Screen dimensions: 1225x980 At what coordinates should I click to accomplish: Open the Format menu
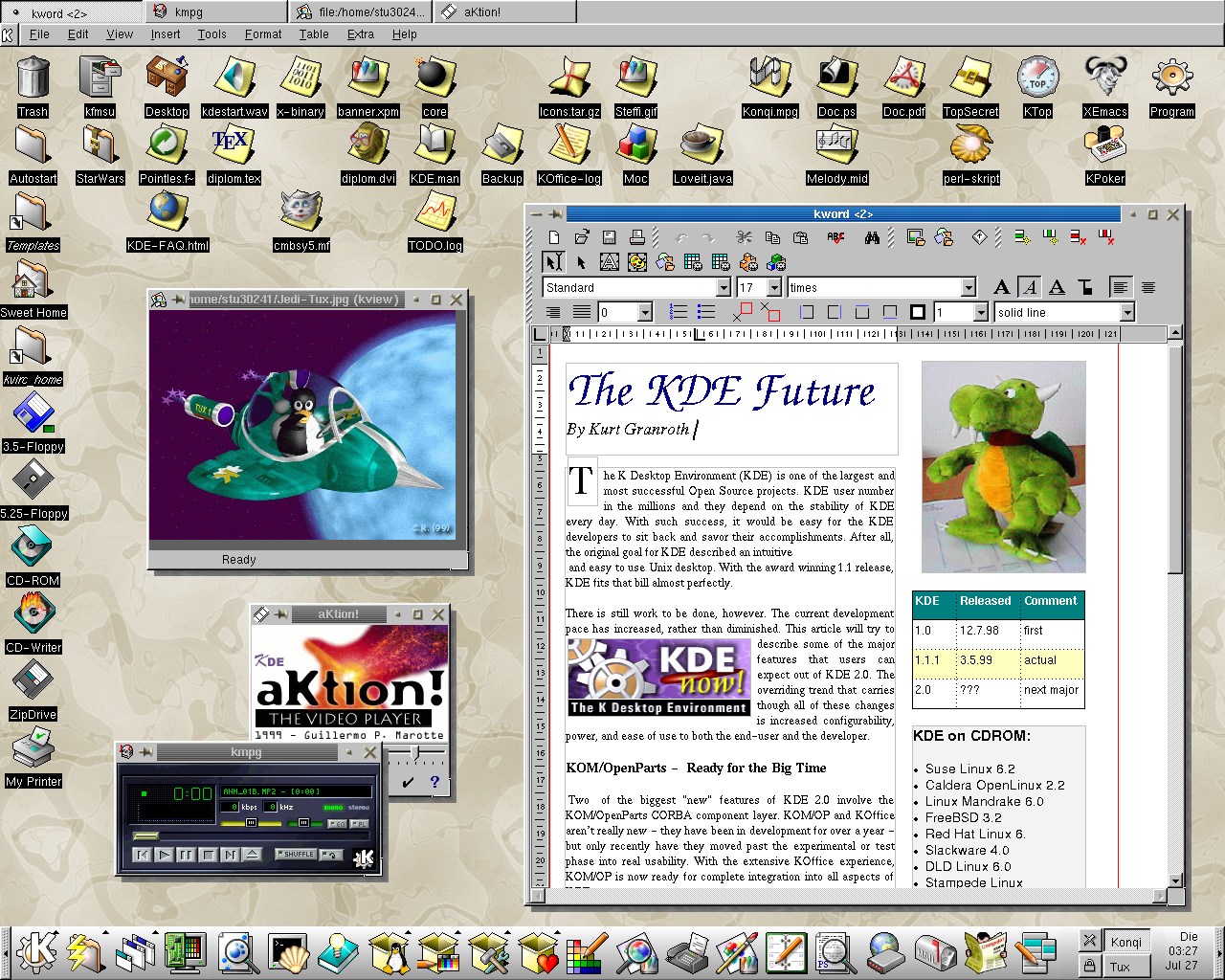262,34
